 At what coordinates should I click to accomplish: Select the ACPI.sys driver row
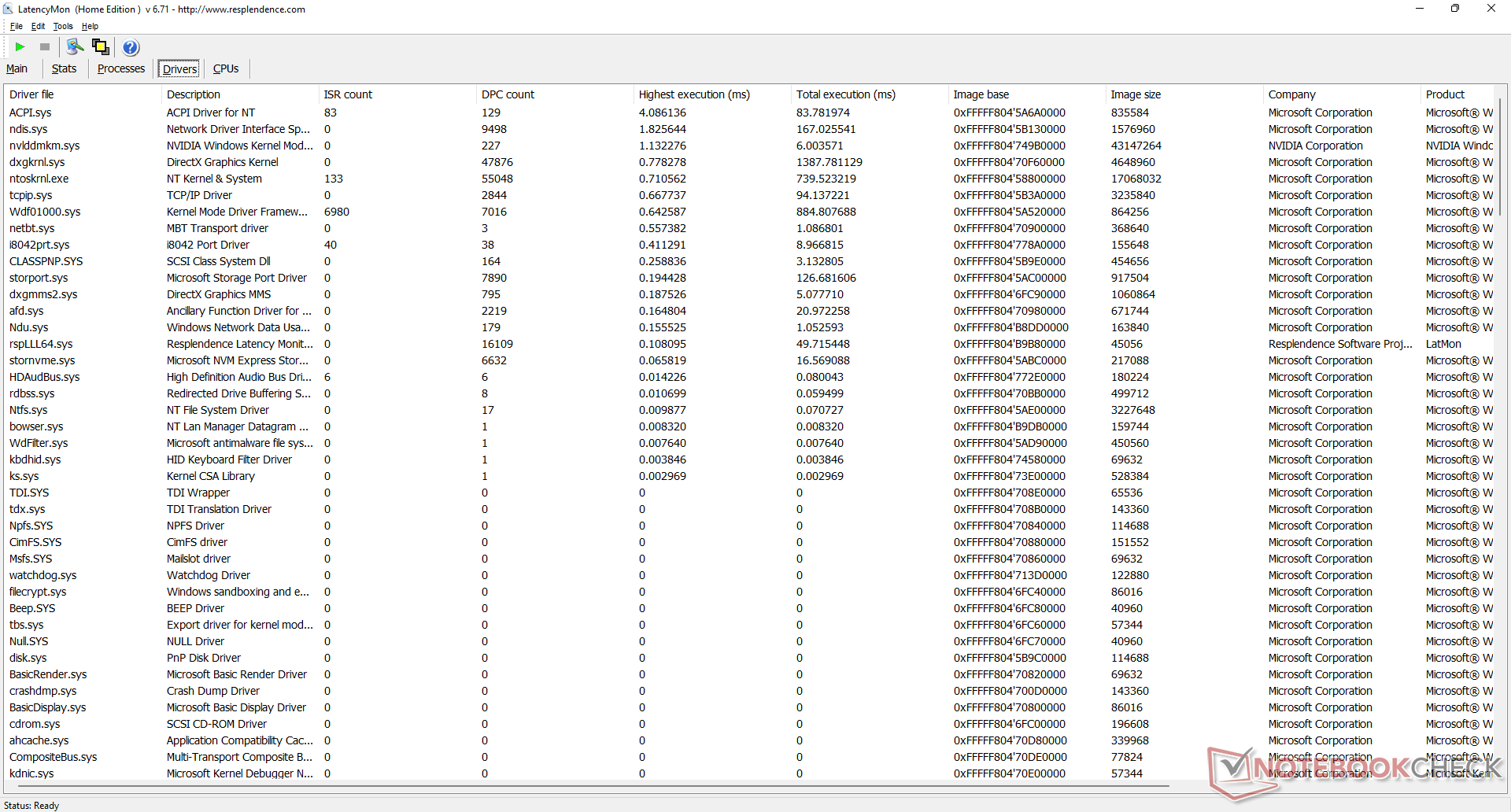click(749, 113)
